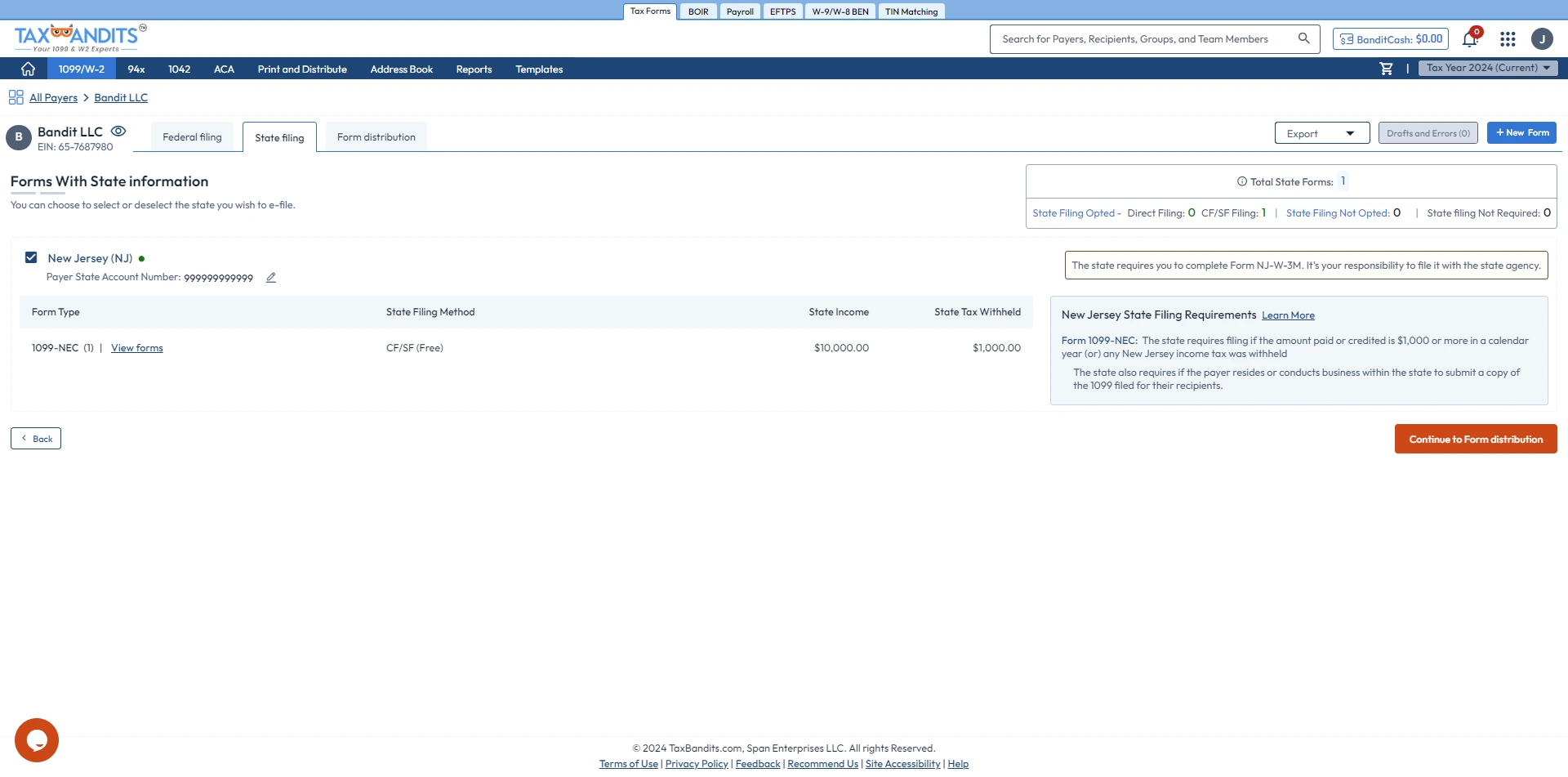Click the All Payers grid icon

point(16,97)
